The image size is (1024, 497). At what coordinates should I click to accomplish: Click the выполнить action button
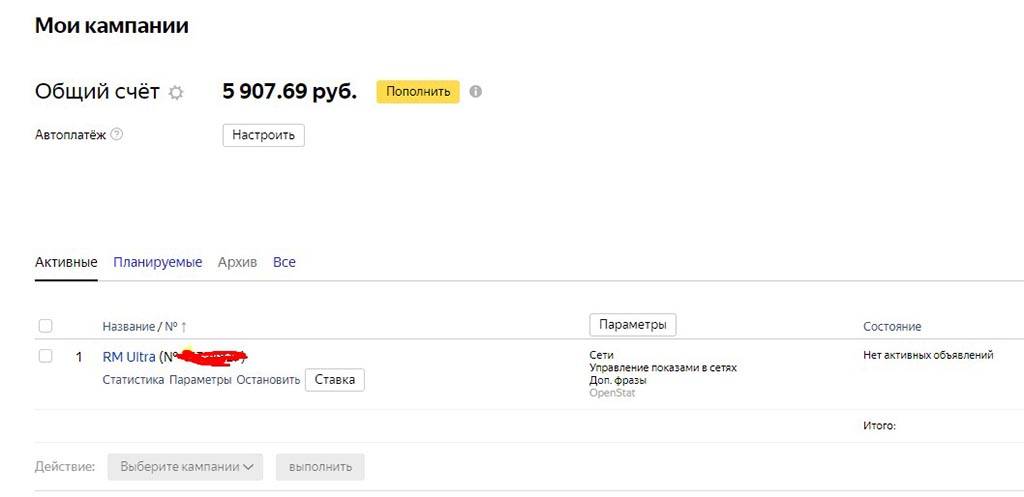[320, 466]
